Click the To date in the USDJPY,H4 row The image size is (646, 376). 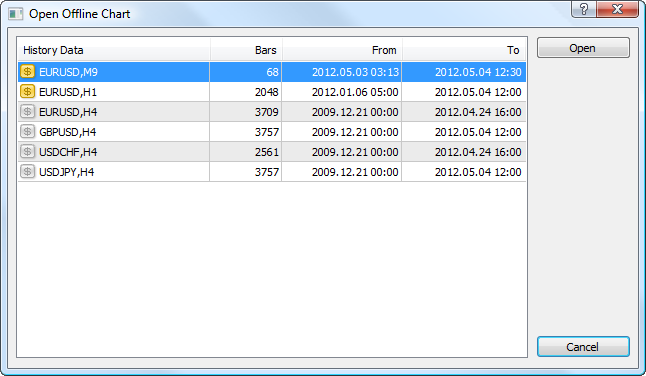click(x=478, y=172)
